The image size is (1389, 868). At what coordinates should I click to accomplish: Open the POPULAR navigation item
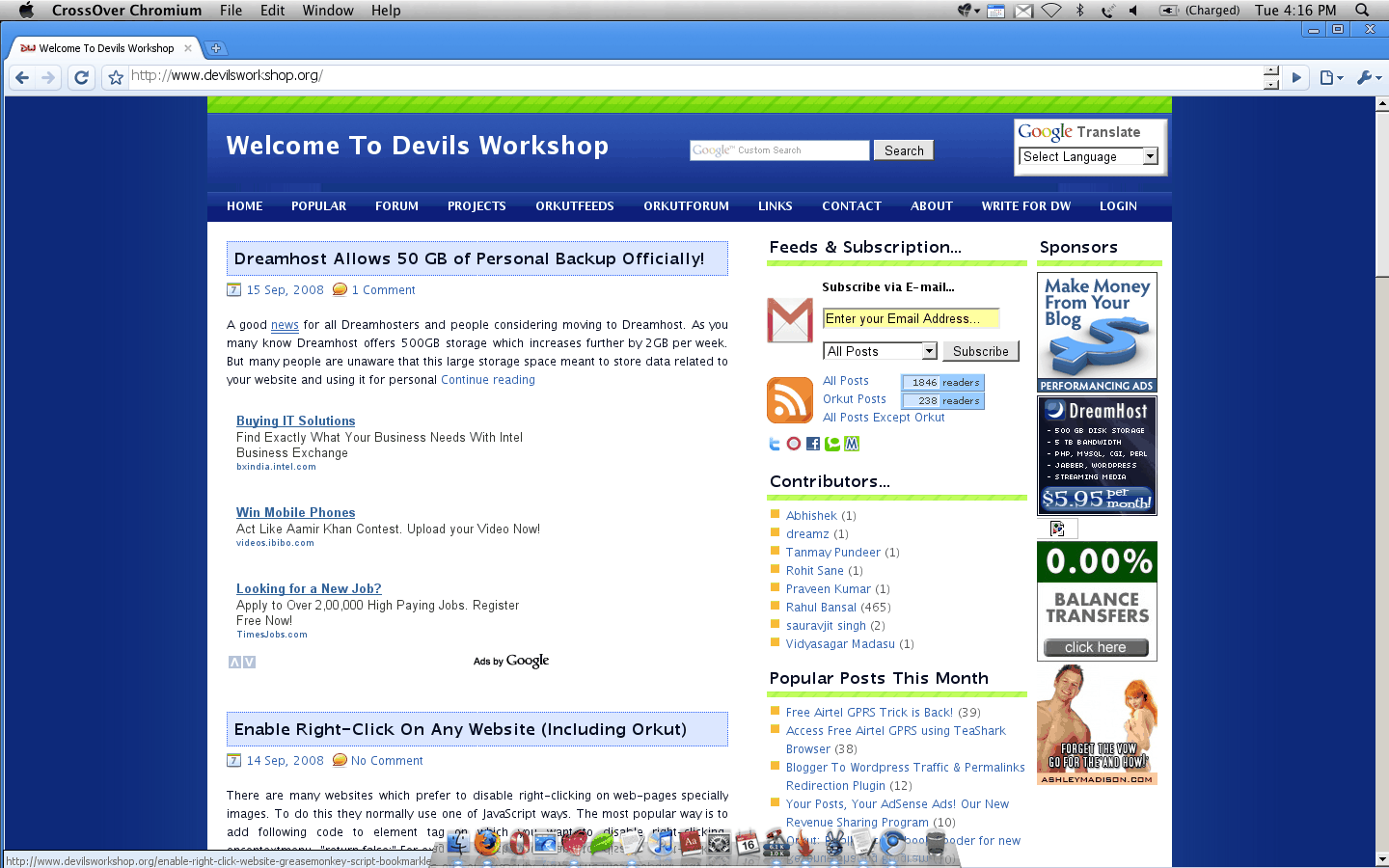coord(318,206)
